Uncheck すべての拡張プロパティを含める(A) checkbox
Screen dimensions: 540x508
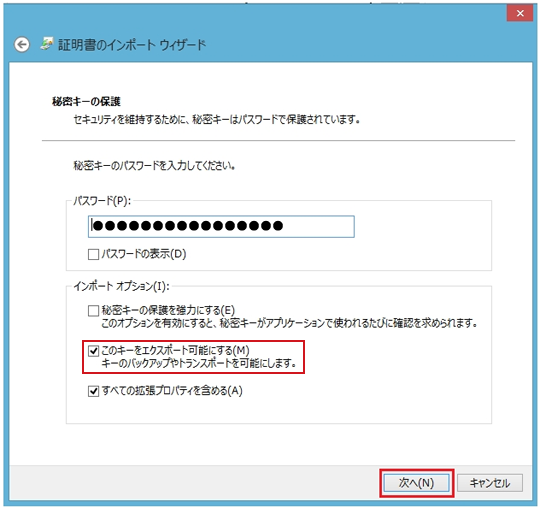(x=93, y=391)
